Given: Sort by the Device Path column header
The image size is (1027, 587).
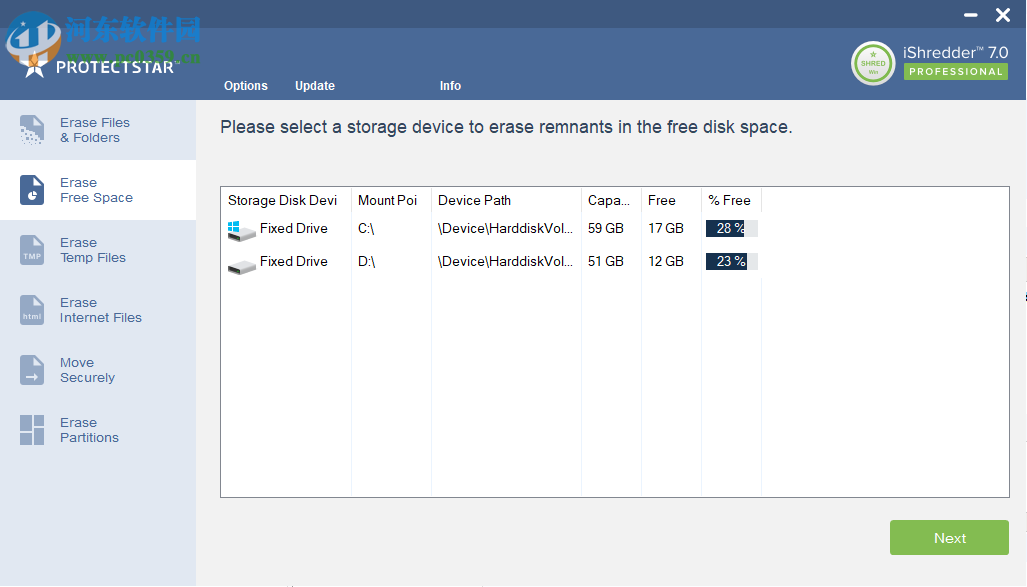Looking at the screenshot, I should tap(505, 200).
